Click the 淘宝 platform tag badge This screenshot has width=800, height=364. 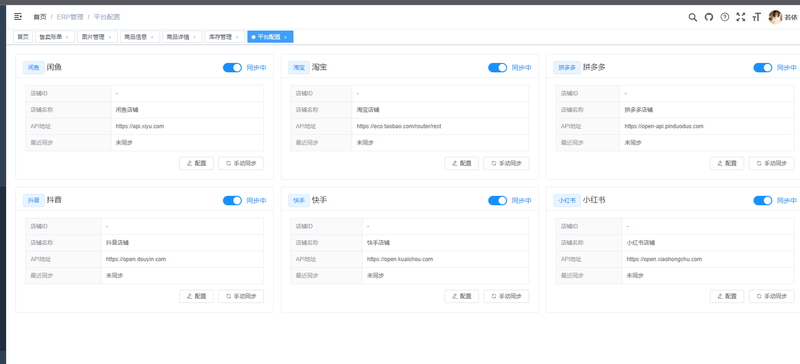(299, 67)
